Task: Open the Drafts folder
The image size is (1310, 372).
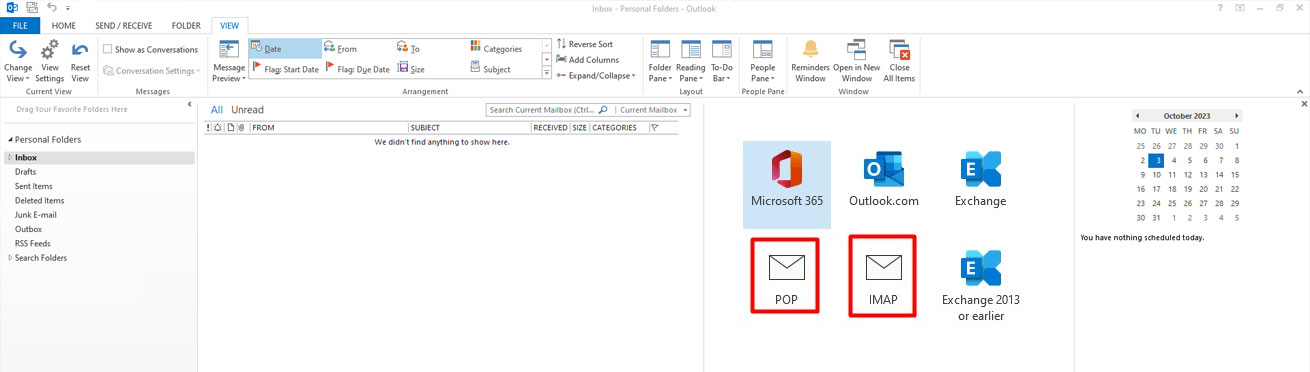Action: 26,172
